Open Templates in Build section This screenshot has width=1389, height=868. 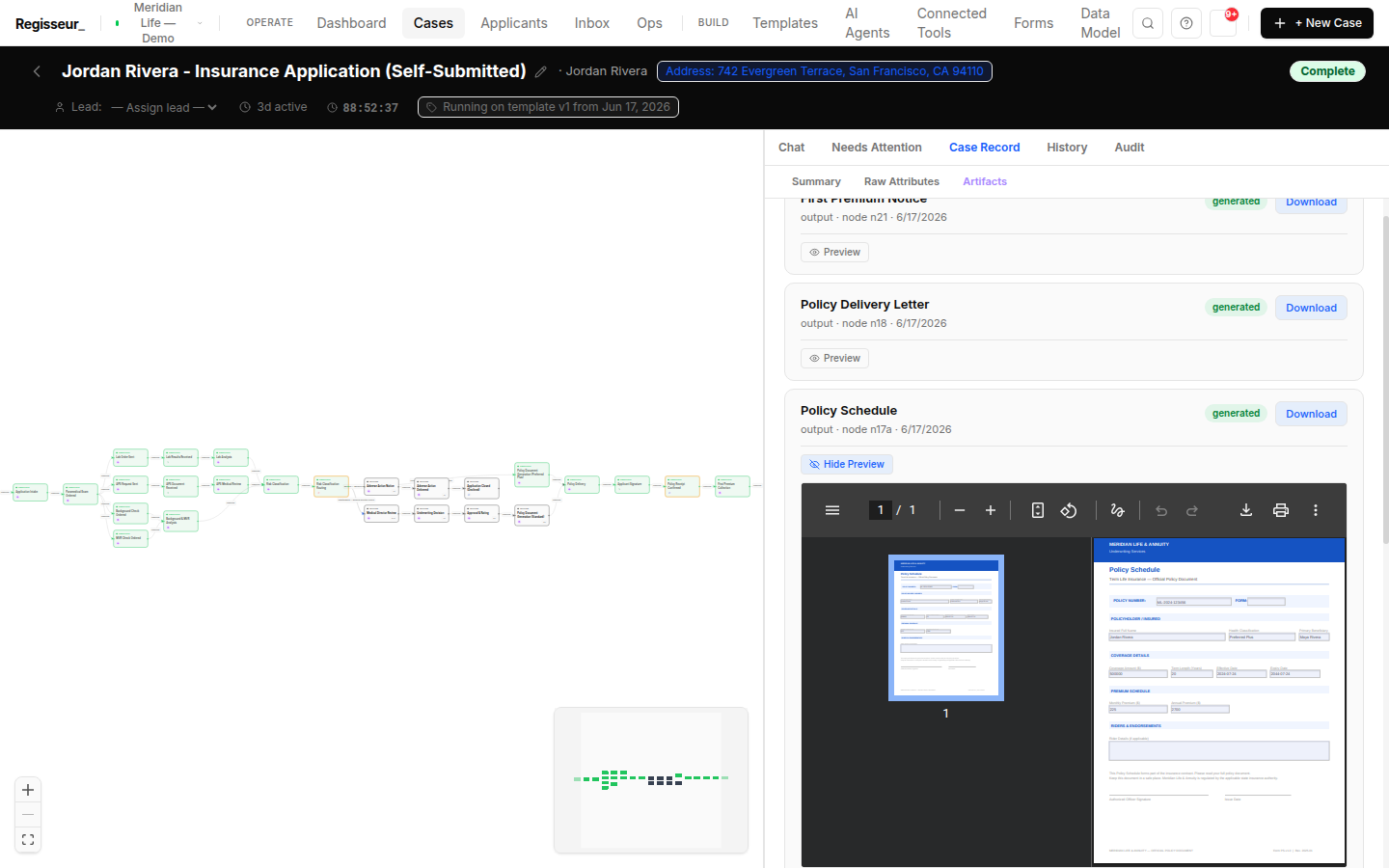785,23
